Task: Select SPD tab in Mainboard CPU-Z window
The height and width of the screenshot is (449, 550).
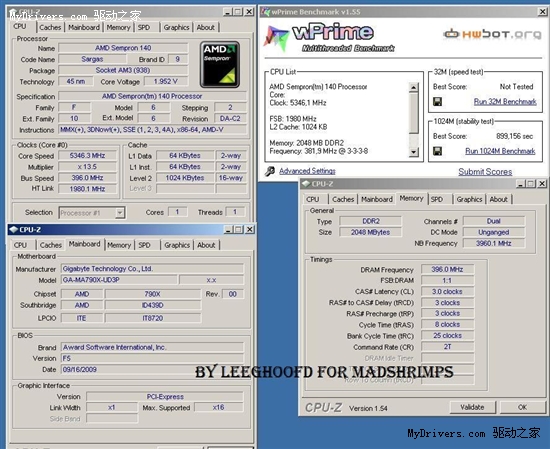Action: pyautogui.click(x=145, y=245)
